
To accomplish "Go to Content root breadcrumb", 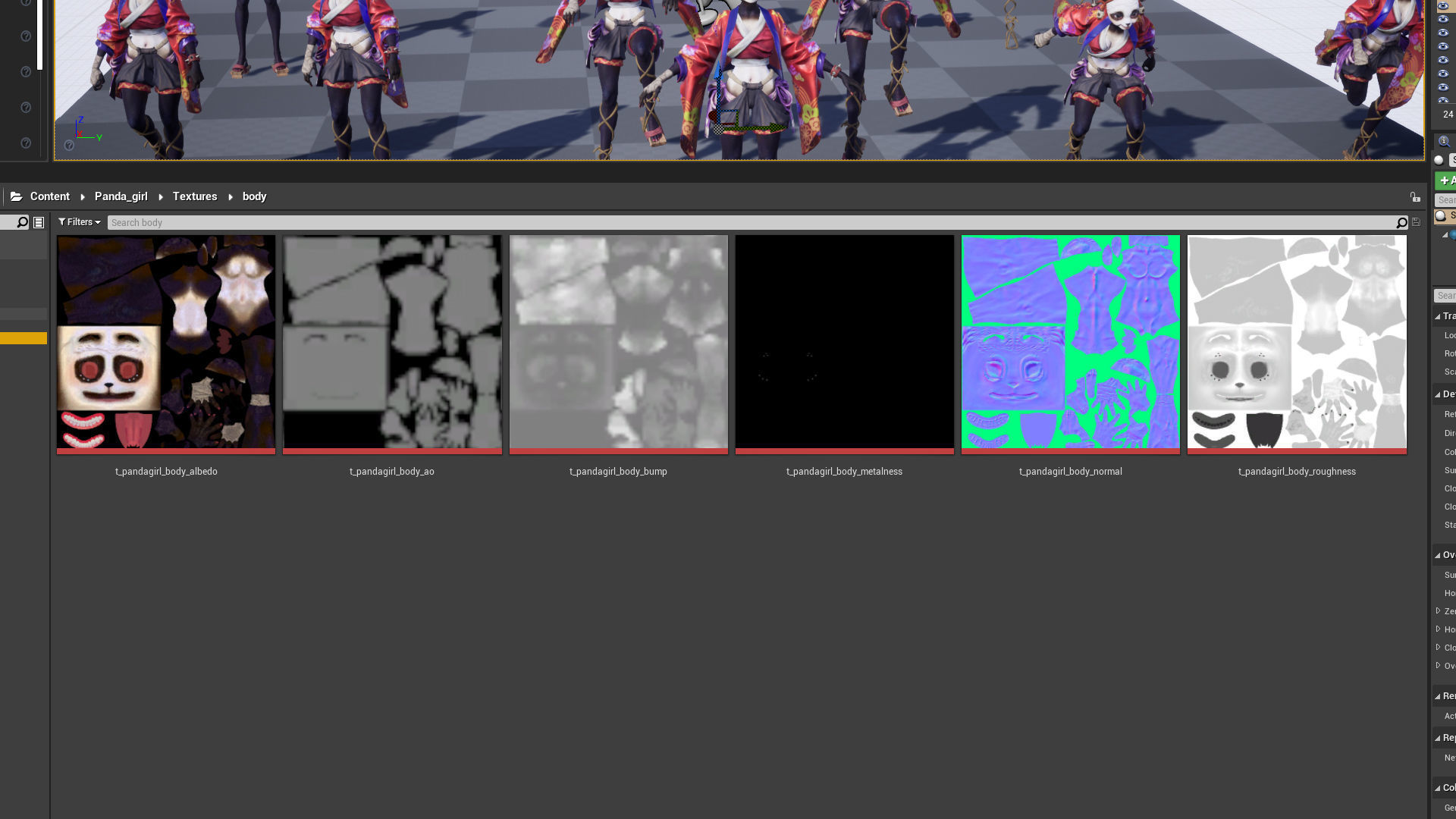I will [x=50, y=196].
